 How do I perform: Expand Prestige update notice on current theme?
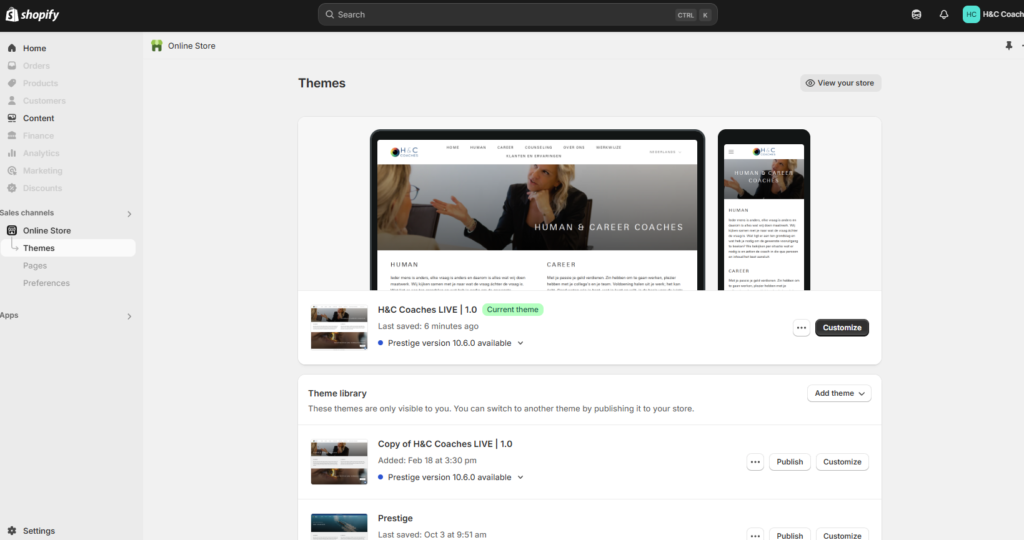[520, 343]
